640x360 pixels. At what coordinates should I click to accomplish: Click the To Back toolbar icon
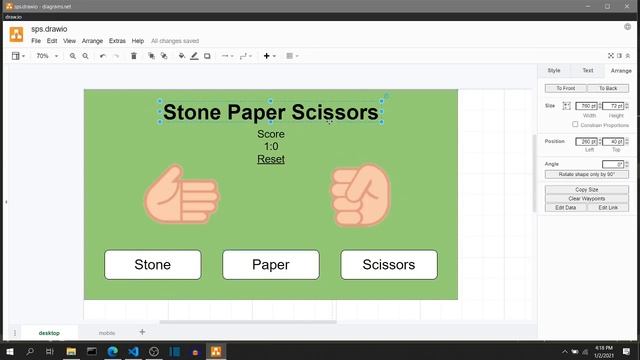pos(164,56)
